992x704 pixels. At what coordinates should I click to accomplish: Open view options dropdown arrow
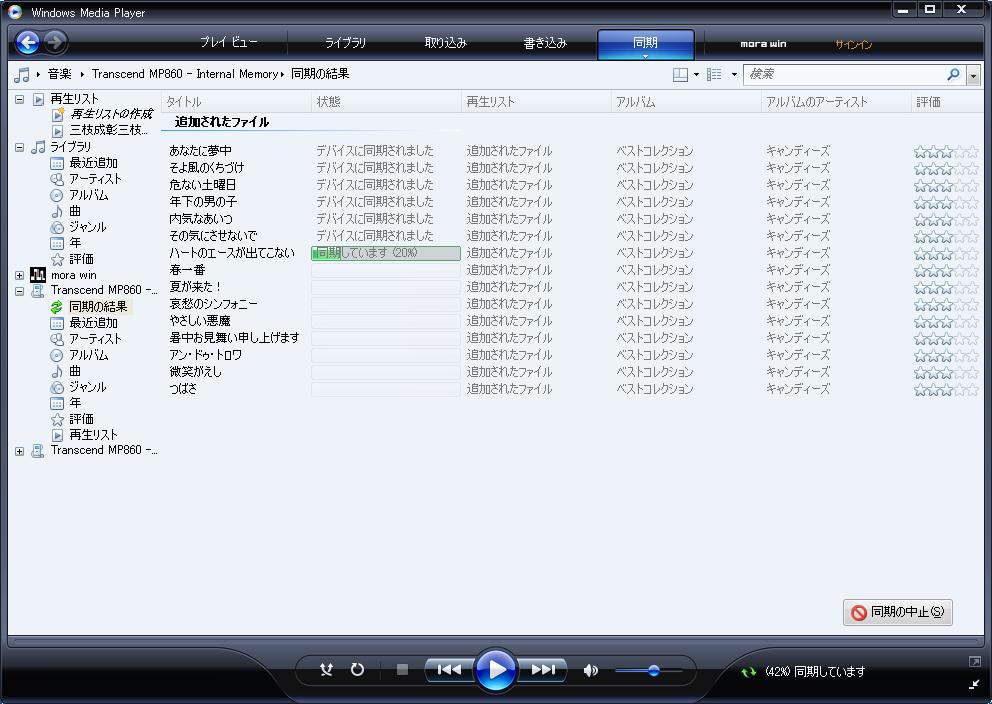[734, 75]
